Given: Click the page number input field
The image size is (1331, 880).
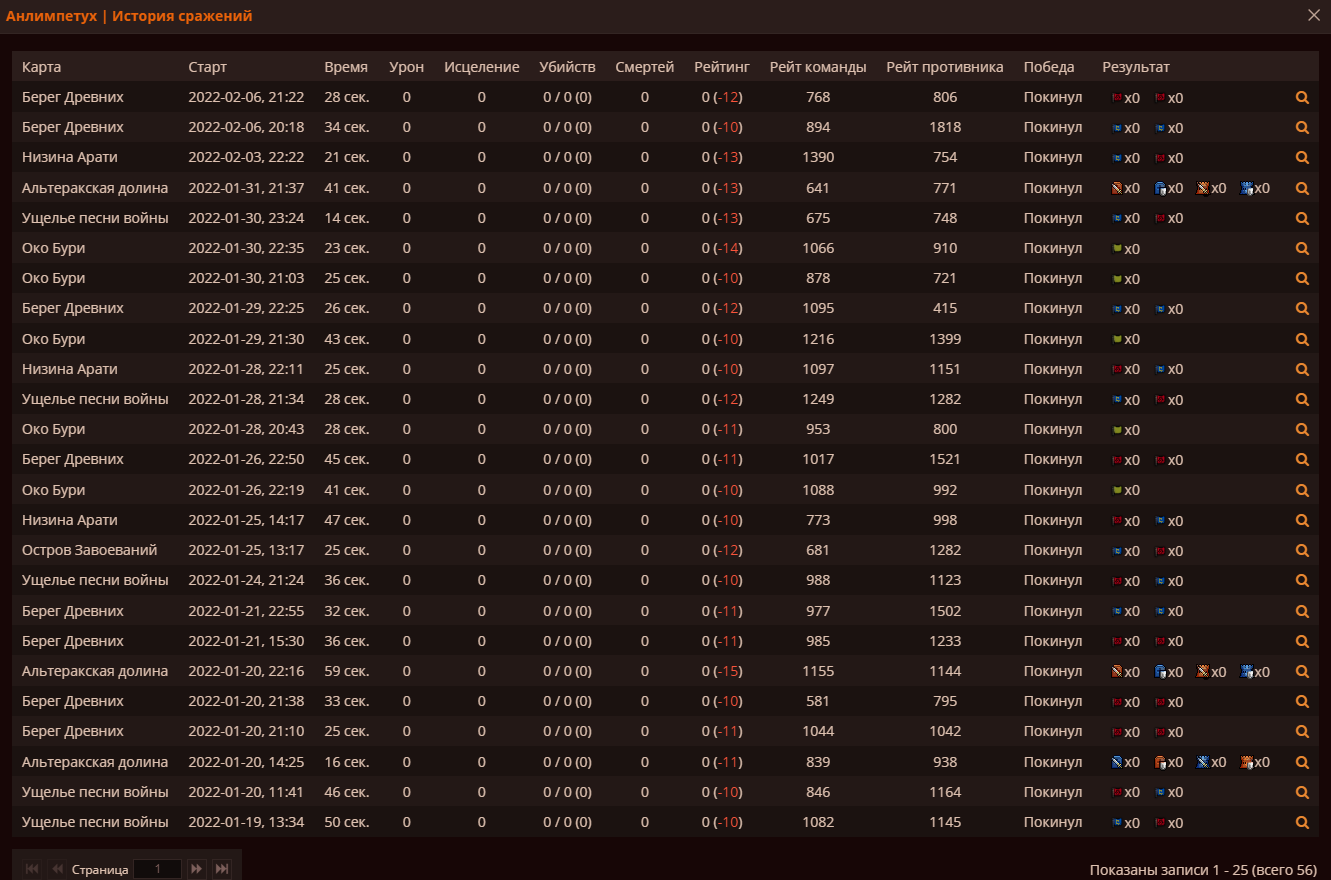Looking at the screenshot, I should 157,869.
